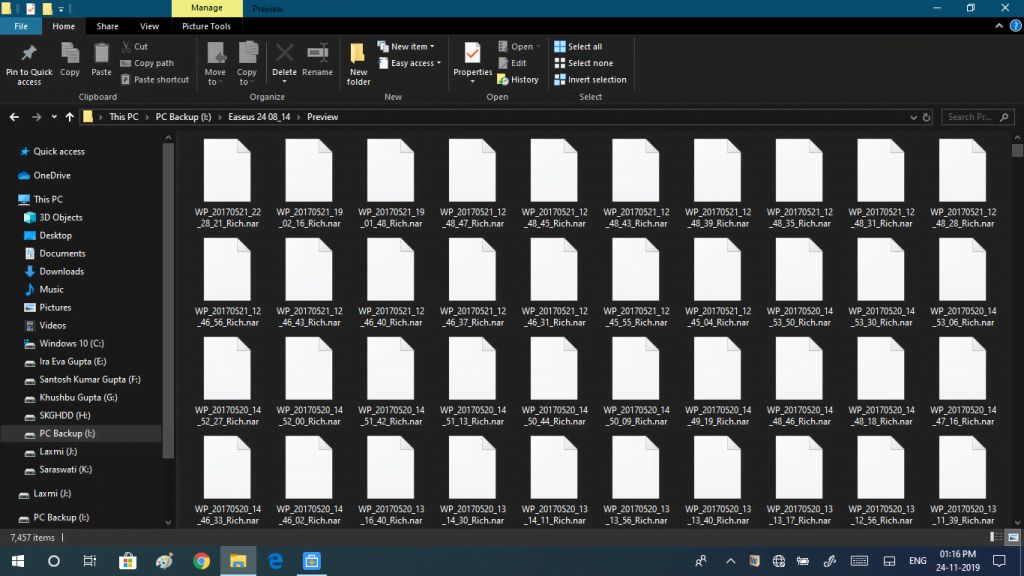Open the Copy to menu
This screenshot has height=576, width=1024.
coord(247,64)
